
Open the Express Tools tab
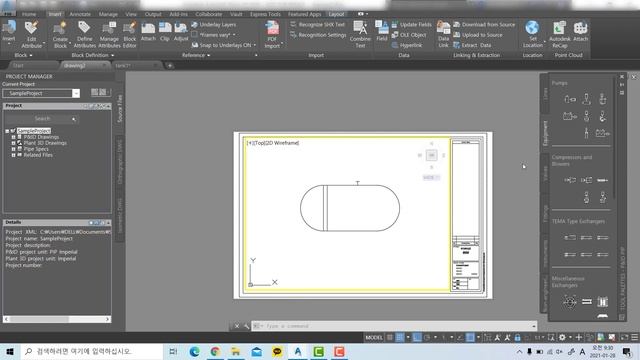coord(265,14)
